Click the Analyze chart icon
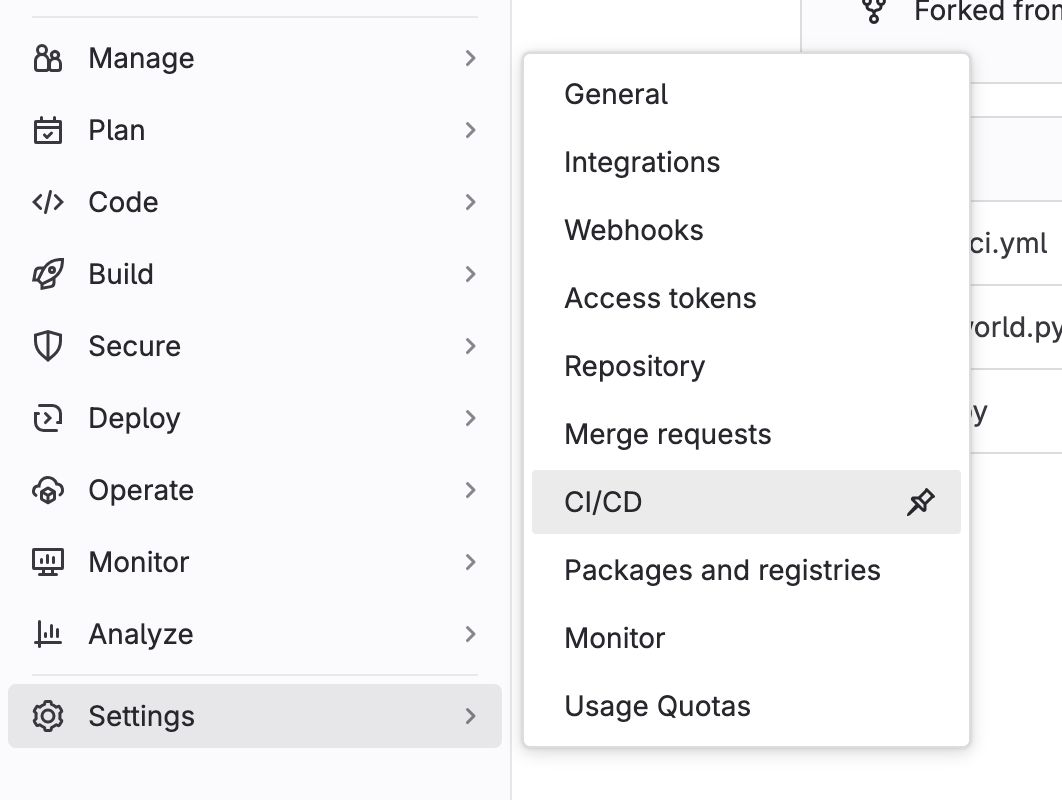The image size is (1062, 800). [x=48, y=635]
